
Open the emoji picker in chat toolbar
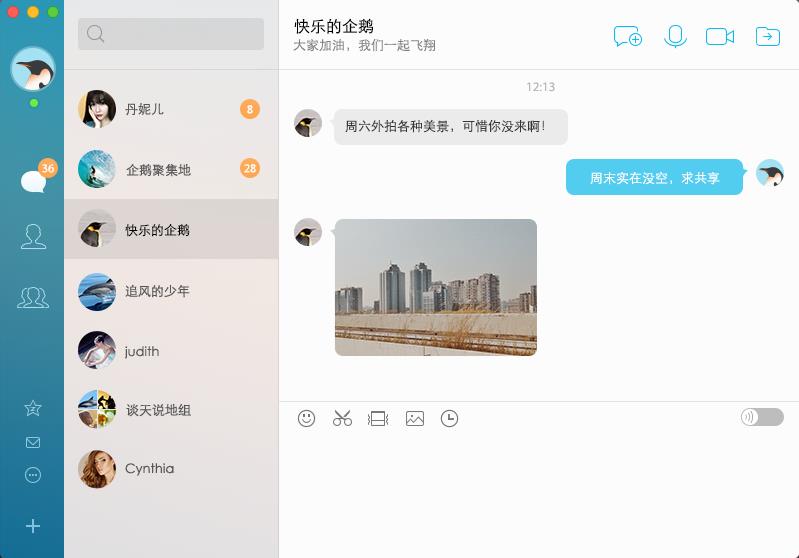[x=307, y=419]
